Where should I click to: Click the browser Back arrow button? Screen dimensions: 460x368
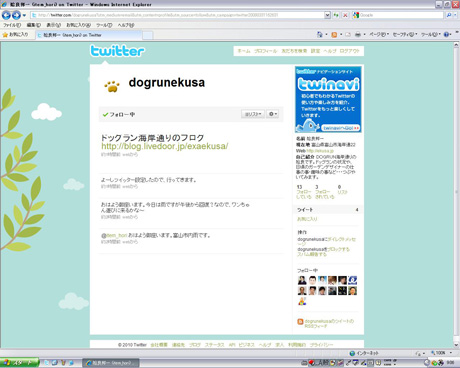pos(6,15)
